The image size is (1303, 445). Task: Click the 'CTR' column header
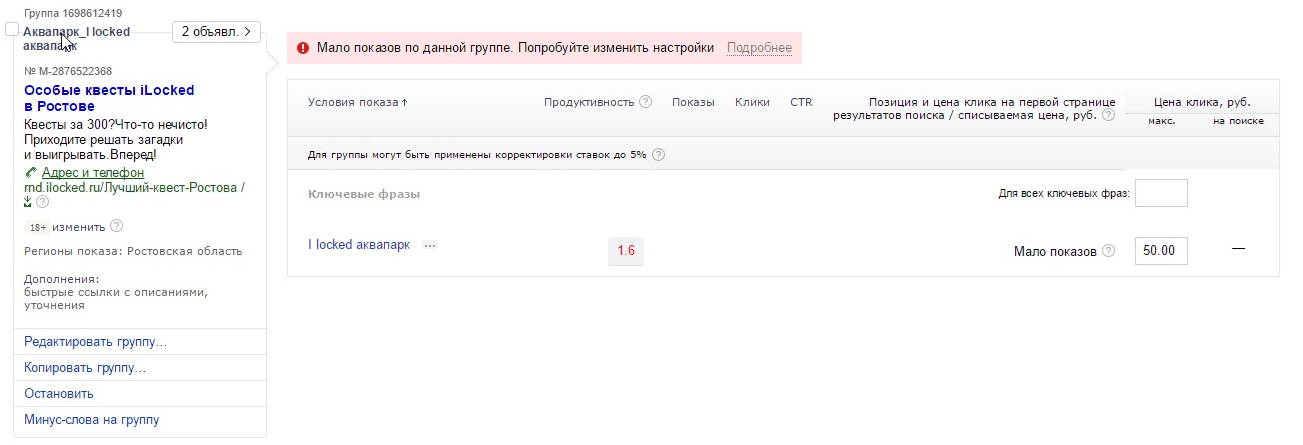[x=801, y=102]
